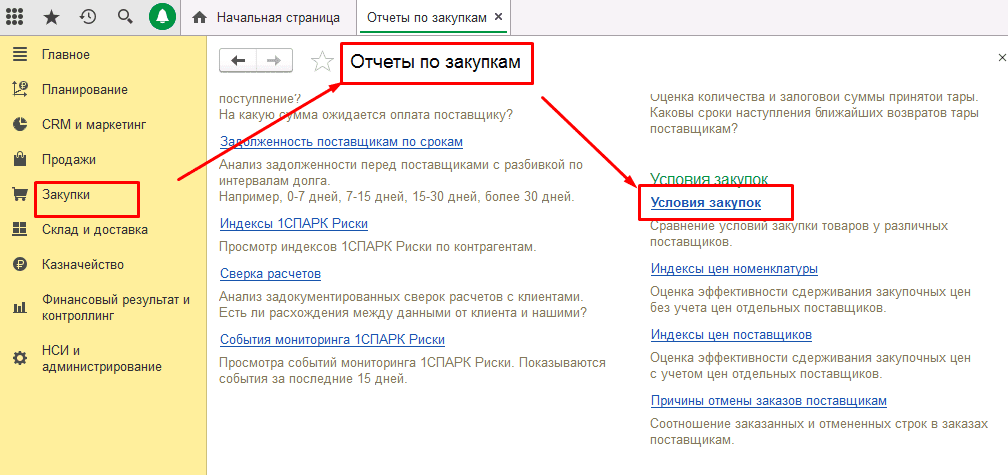Open the Сверка расчетов report

(270, 274)
